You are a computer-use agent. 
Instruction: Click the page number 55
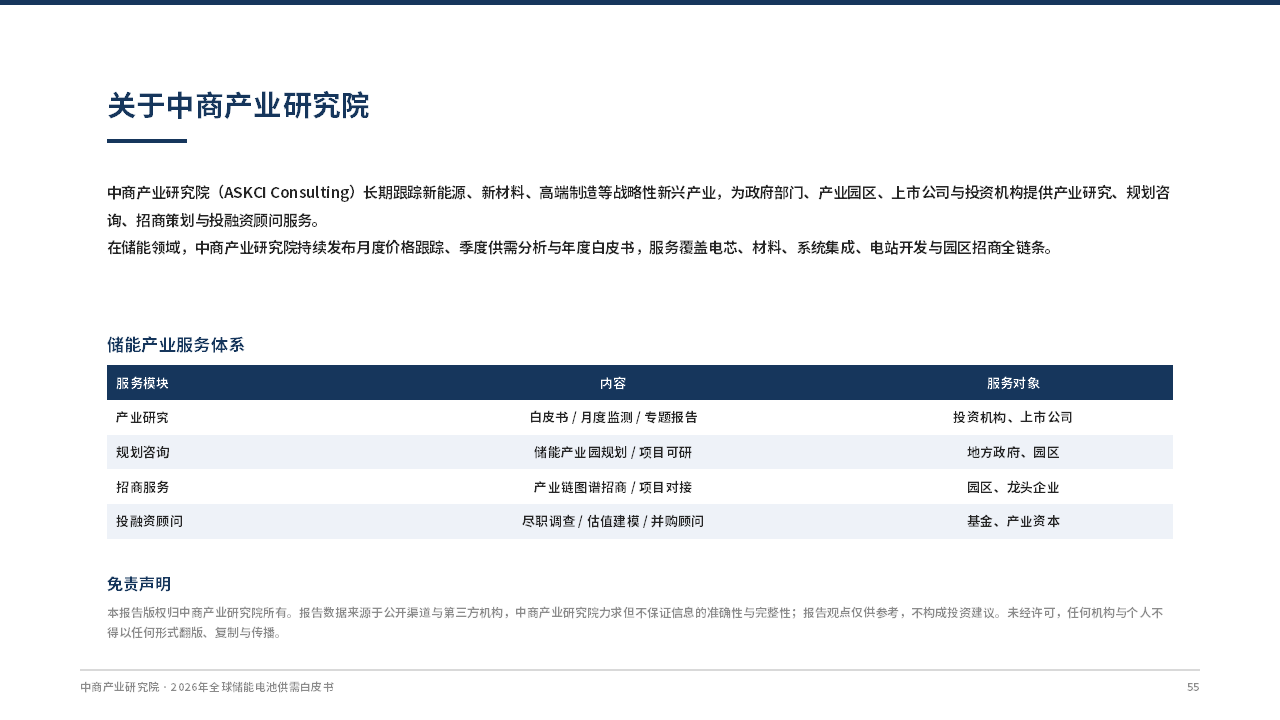(1193, 687)
